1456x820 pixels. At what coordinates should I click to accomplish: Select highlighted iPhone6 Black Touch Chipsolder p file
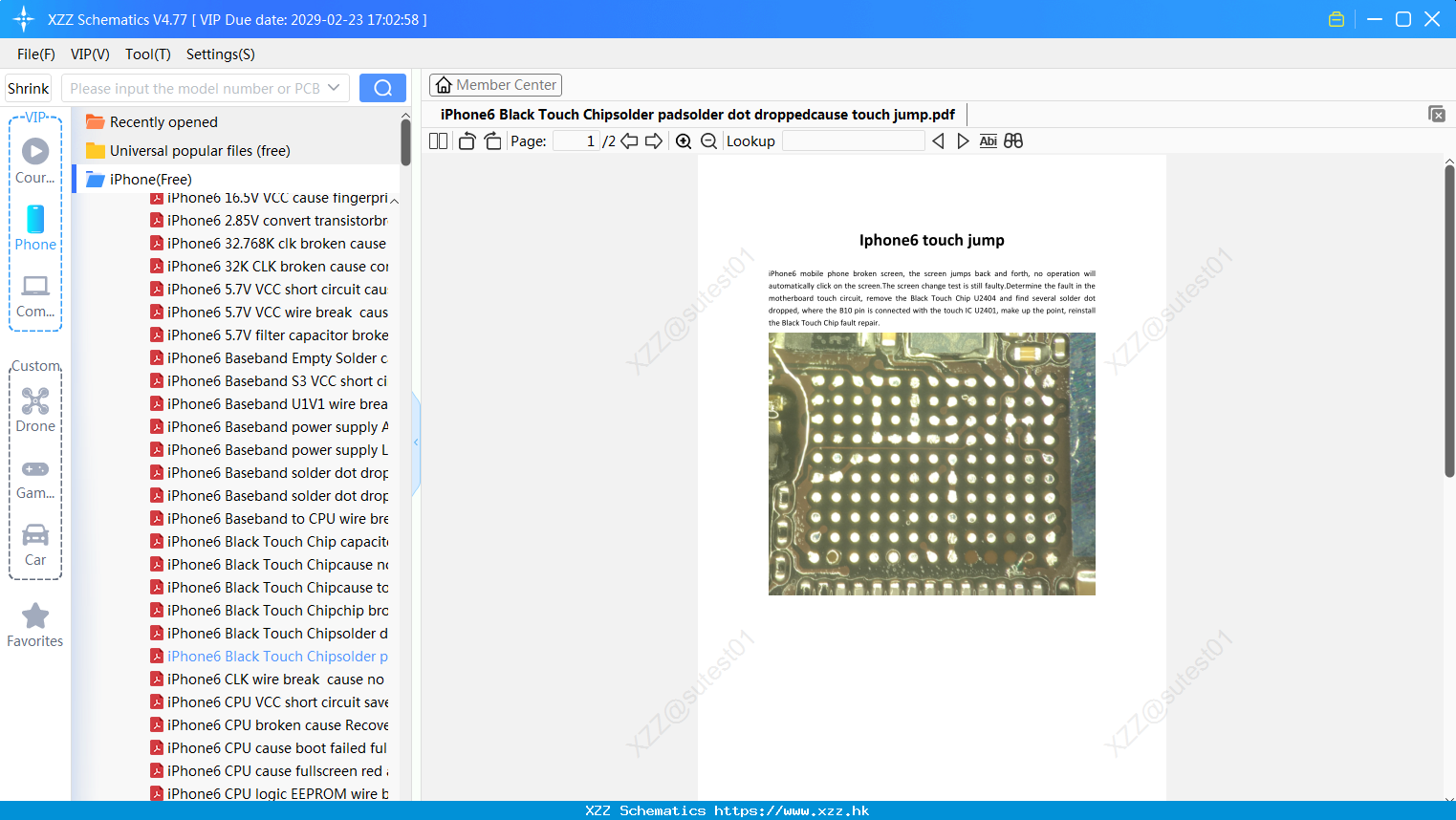coord(269,657)
